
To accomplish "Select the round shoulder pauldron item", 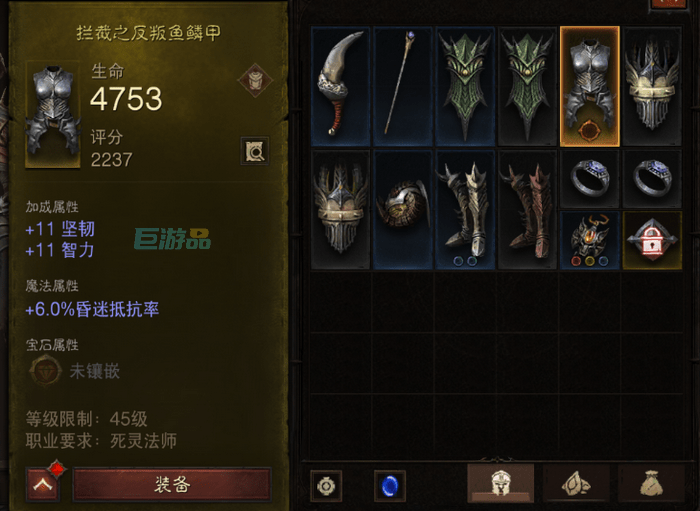I will 403,210.
